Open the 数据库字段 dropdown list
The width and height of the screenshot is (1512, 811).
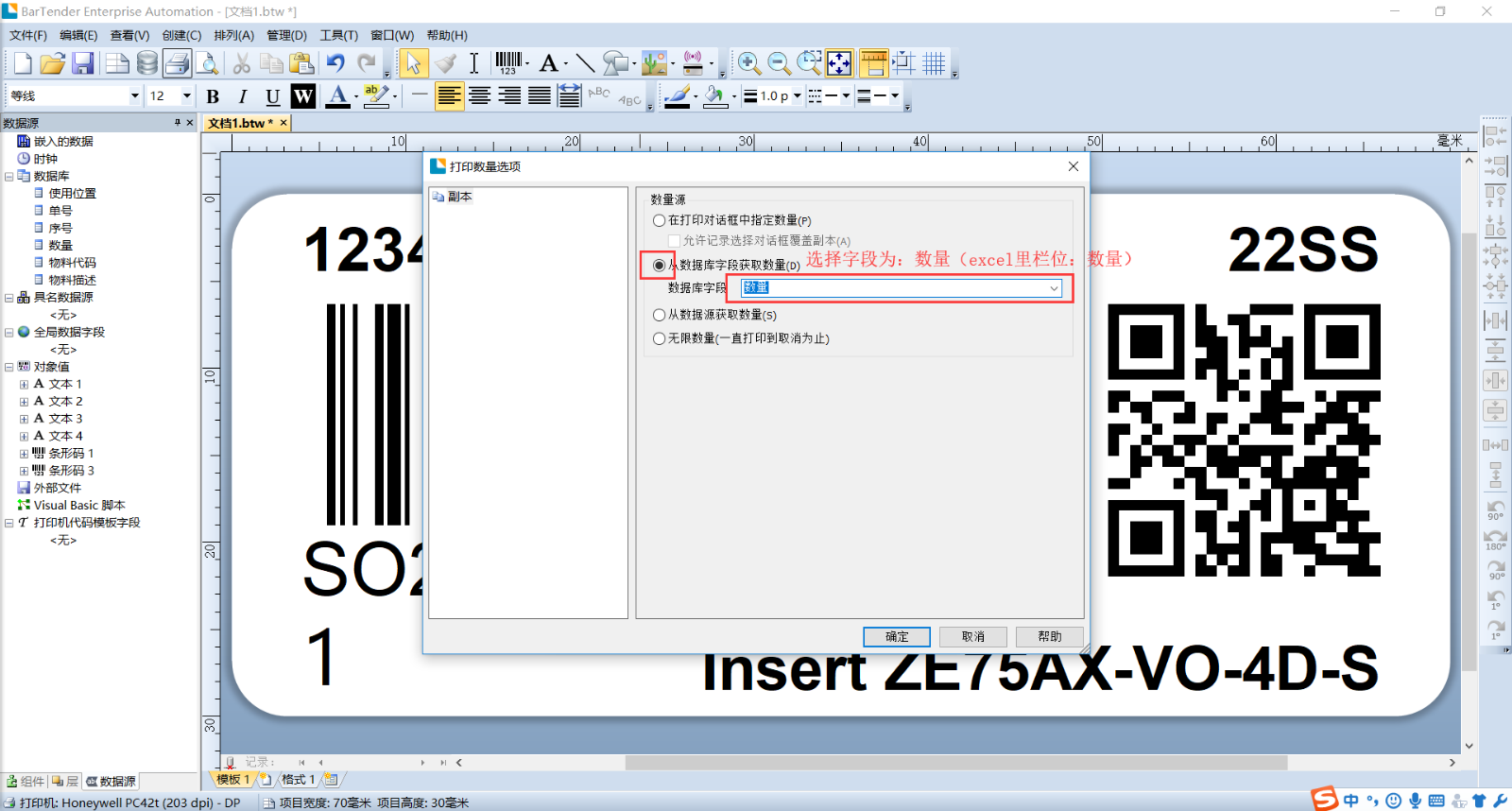1054,288
